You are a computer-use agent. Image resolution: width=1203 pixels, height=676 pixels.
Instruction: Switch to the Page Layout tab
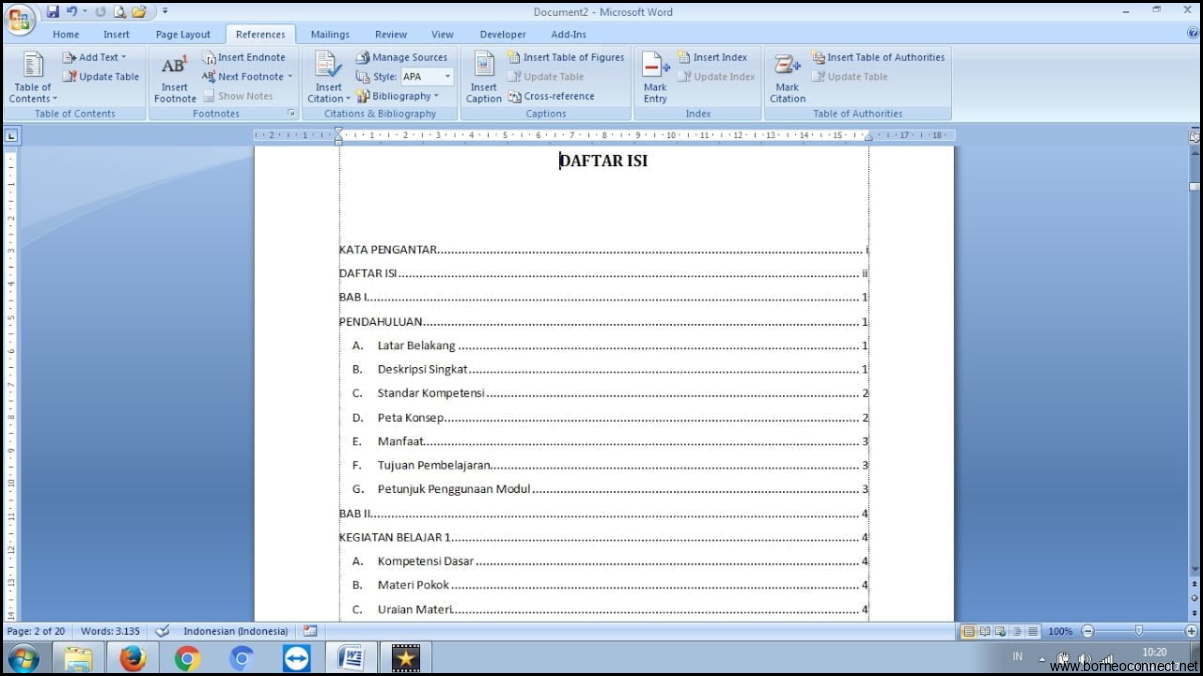[183, 35]
